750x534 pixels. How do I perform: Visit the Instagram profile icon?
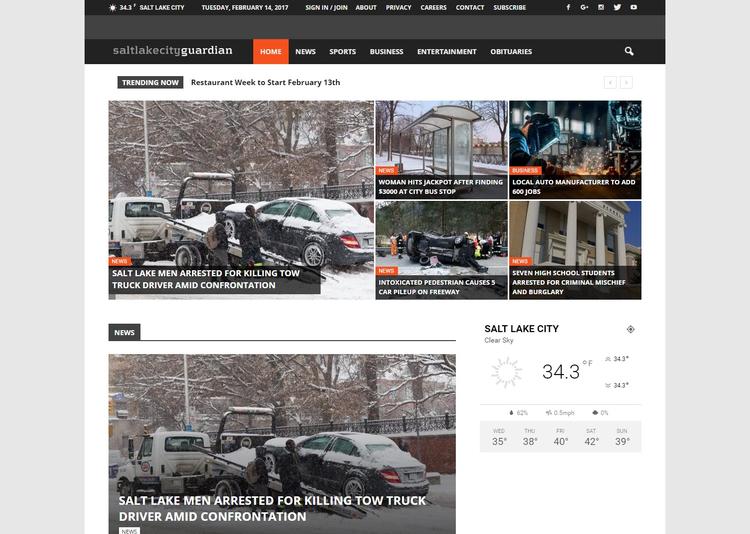[600, 7]
